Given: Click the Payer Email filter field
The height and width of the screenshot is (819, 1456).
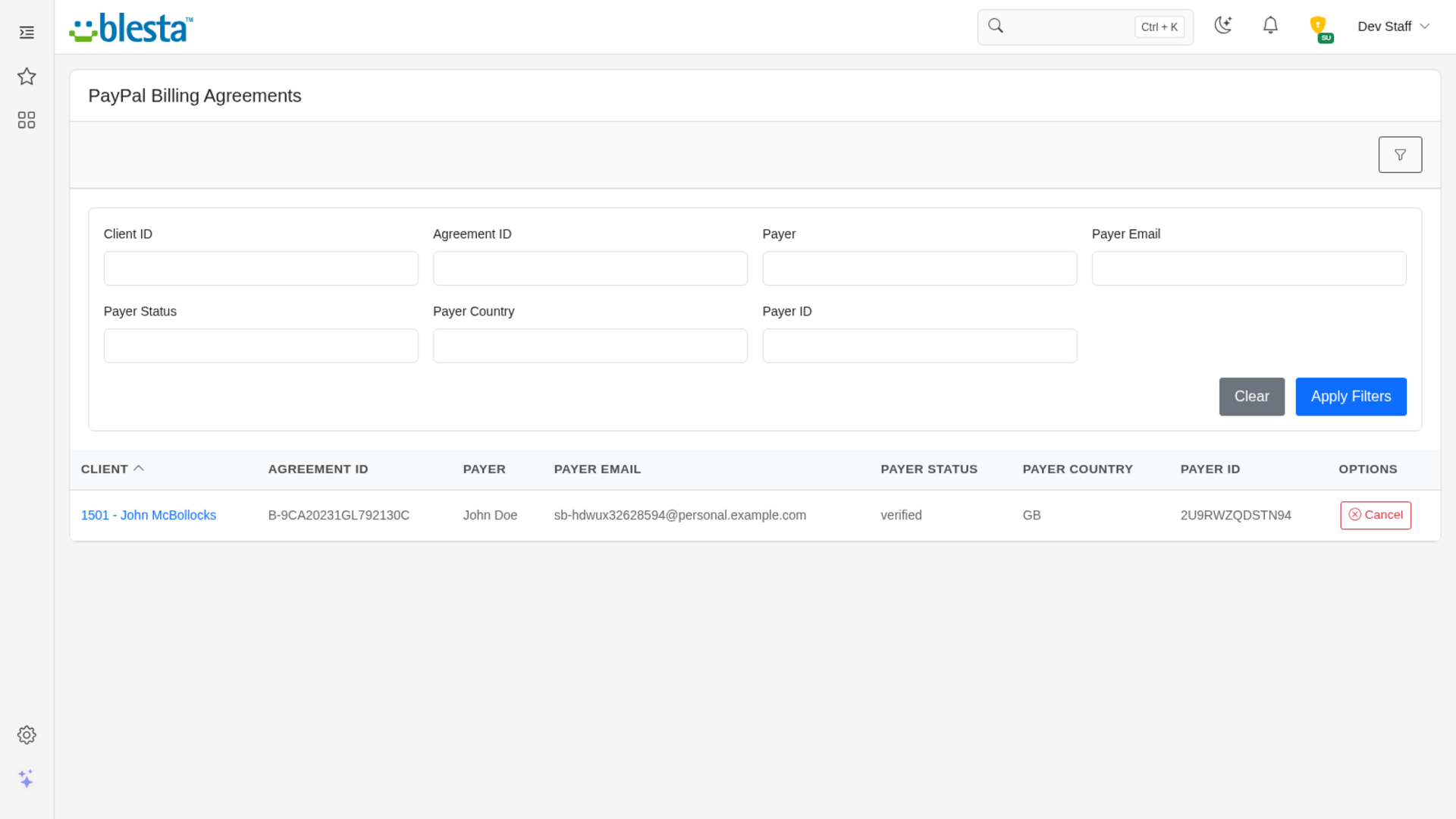Looking at the screenshot, I should pyautogui.click(x=1249, y=268).
